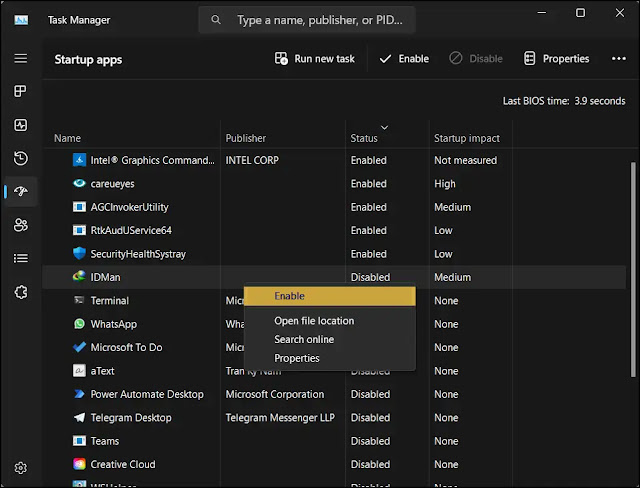Viewport: 640px width, 488px height.
Task: Click Intel Graphics Command icon
Action: (x=79, y=160)
